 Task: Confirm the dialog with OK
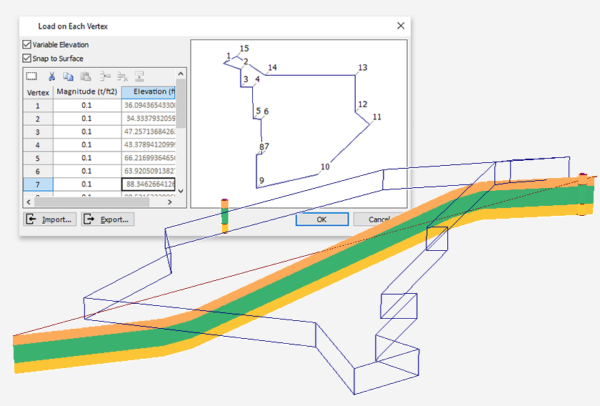[x=322, y=219]
